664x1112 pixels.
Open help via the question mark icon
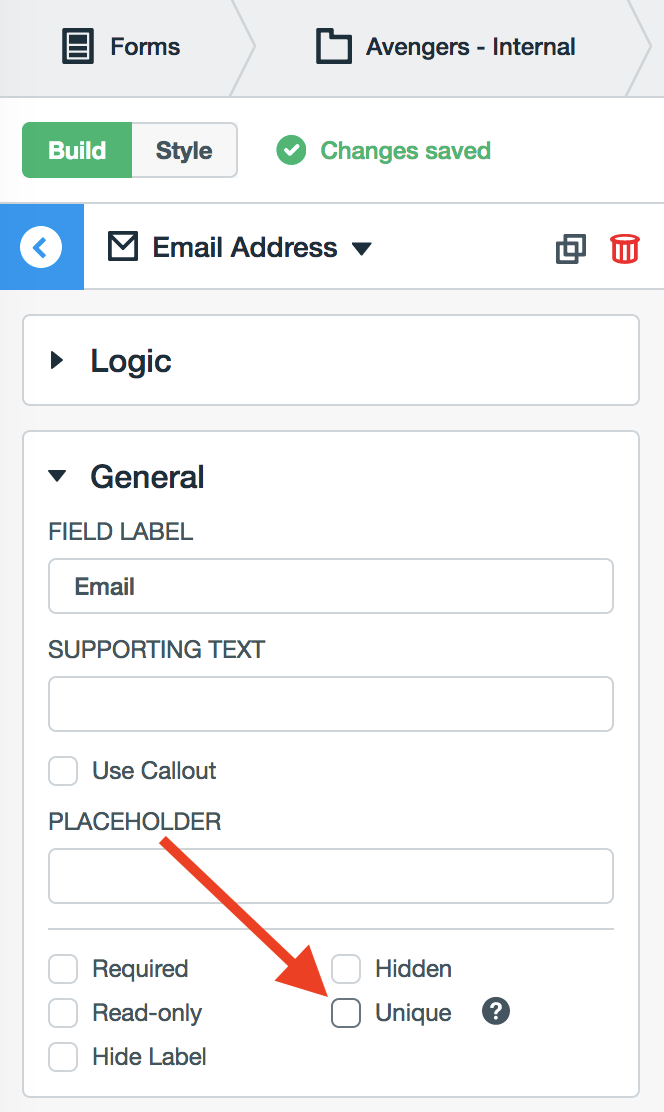coord(495,1012)
